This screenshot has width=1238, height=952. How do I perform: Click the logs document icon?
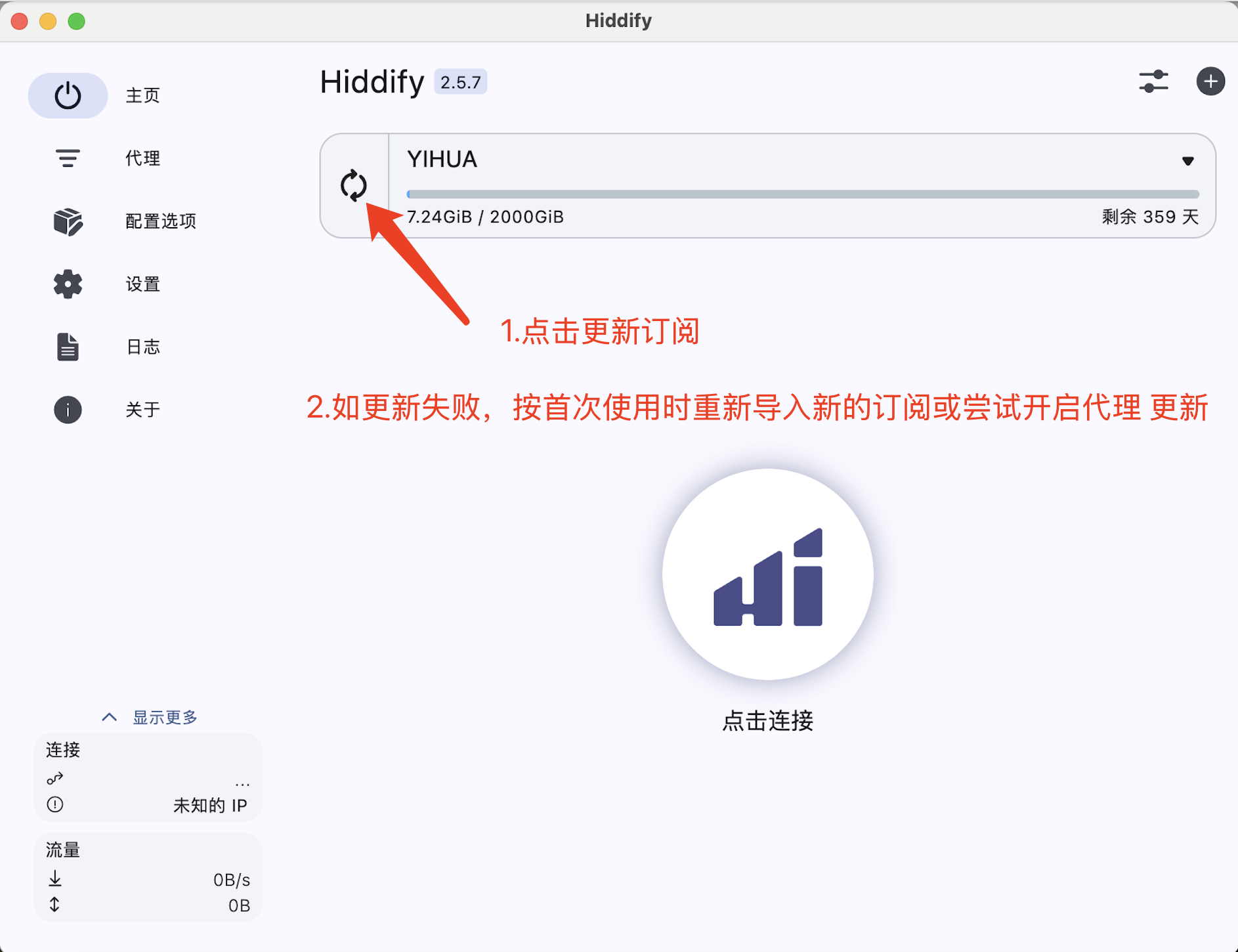[x=68, y=347]
